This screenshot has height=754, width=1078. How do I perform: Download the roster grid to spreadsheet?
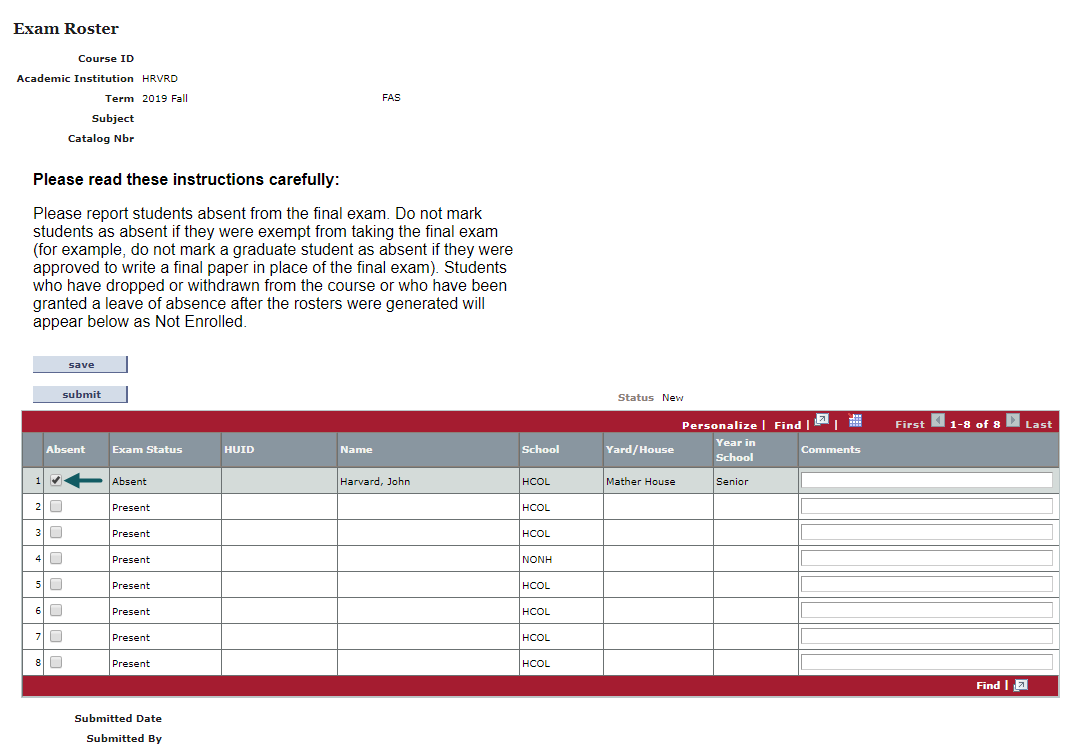coord(855,421)
